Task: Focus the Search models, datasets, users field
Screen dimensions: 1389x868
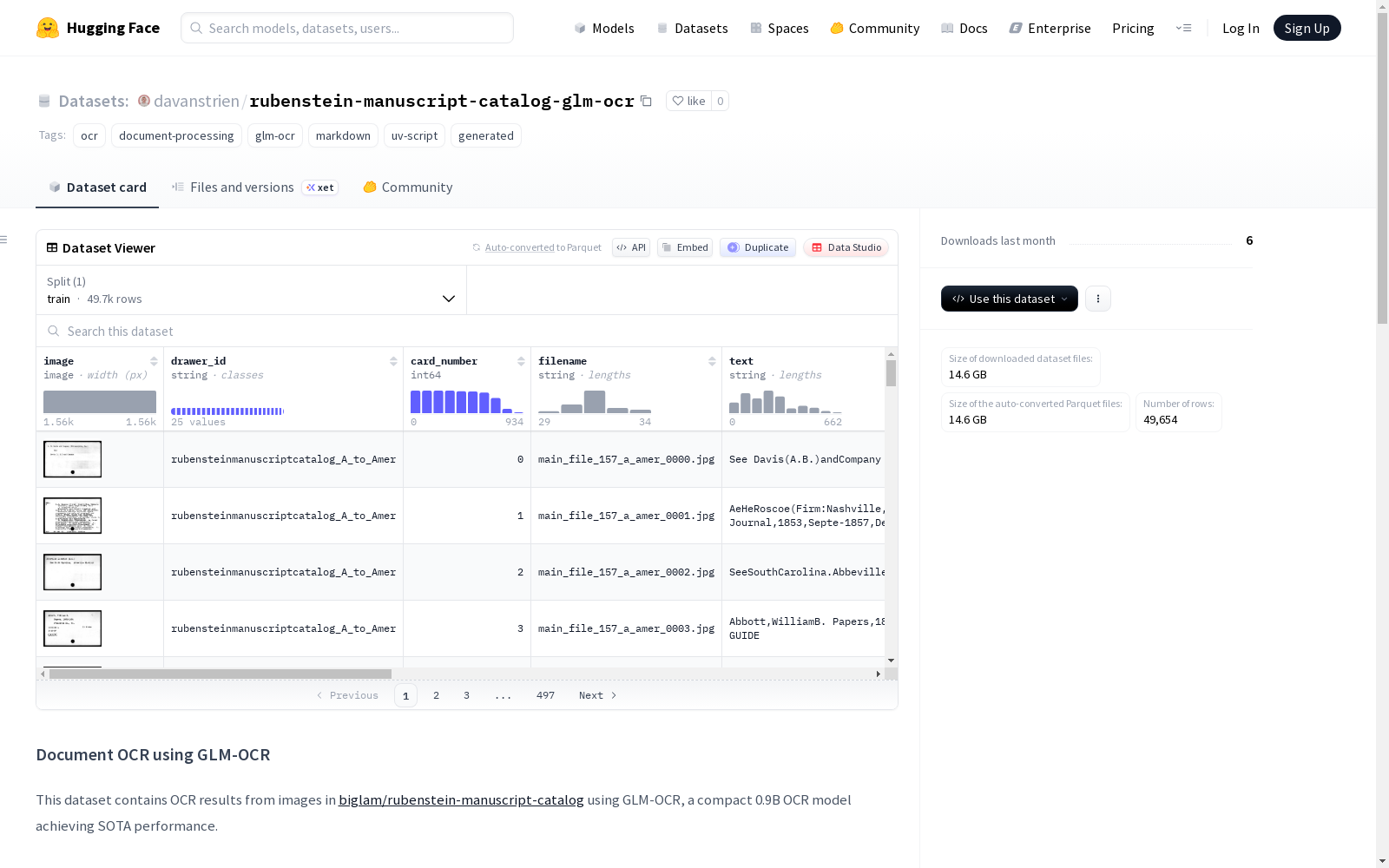Action: pos(347,28)
